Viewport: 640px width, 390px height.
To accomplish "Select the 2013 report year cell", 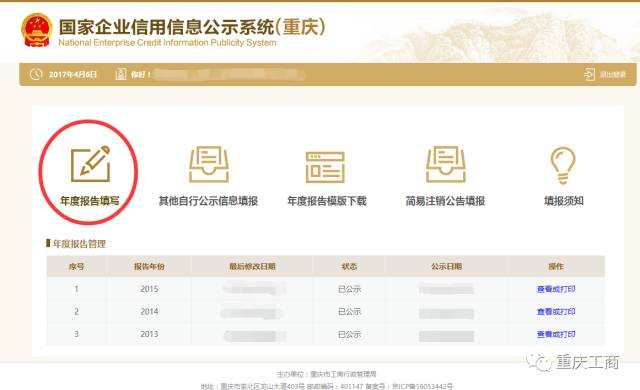I will click(x=149, y=334).
